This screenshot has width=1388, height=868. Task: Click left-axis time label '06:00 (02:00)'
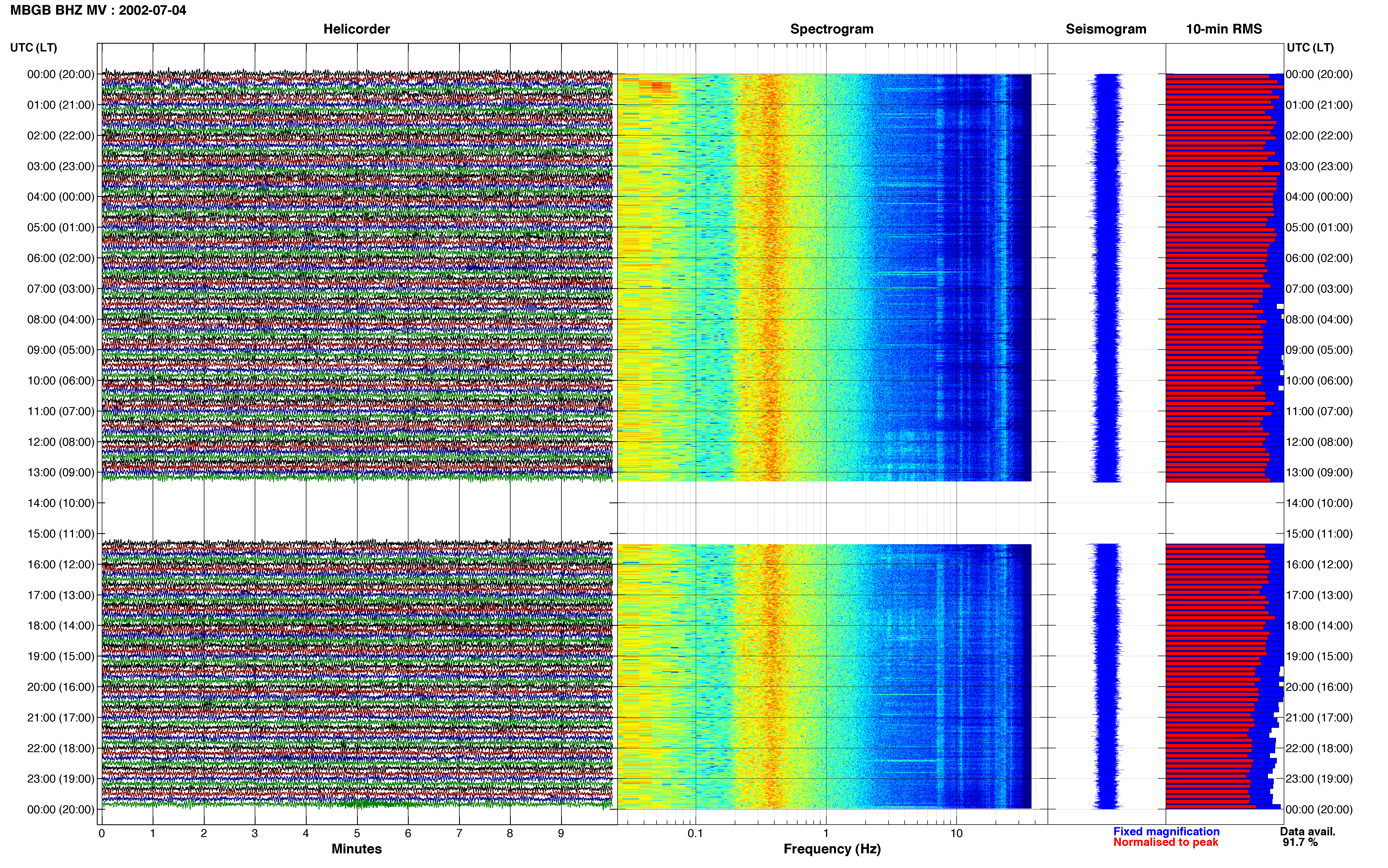61,258
